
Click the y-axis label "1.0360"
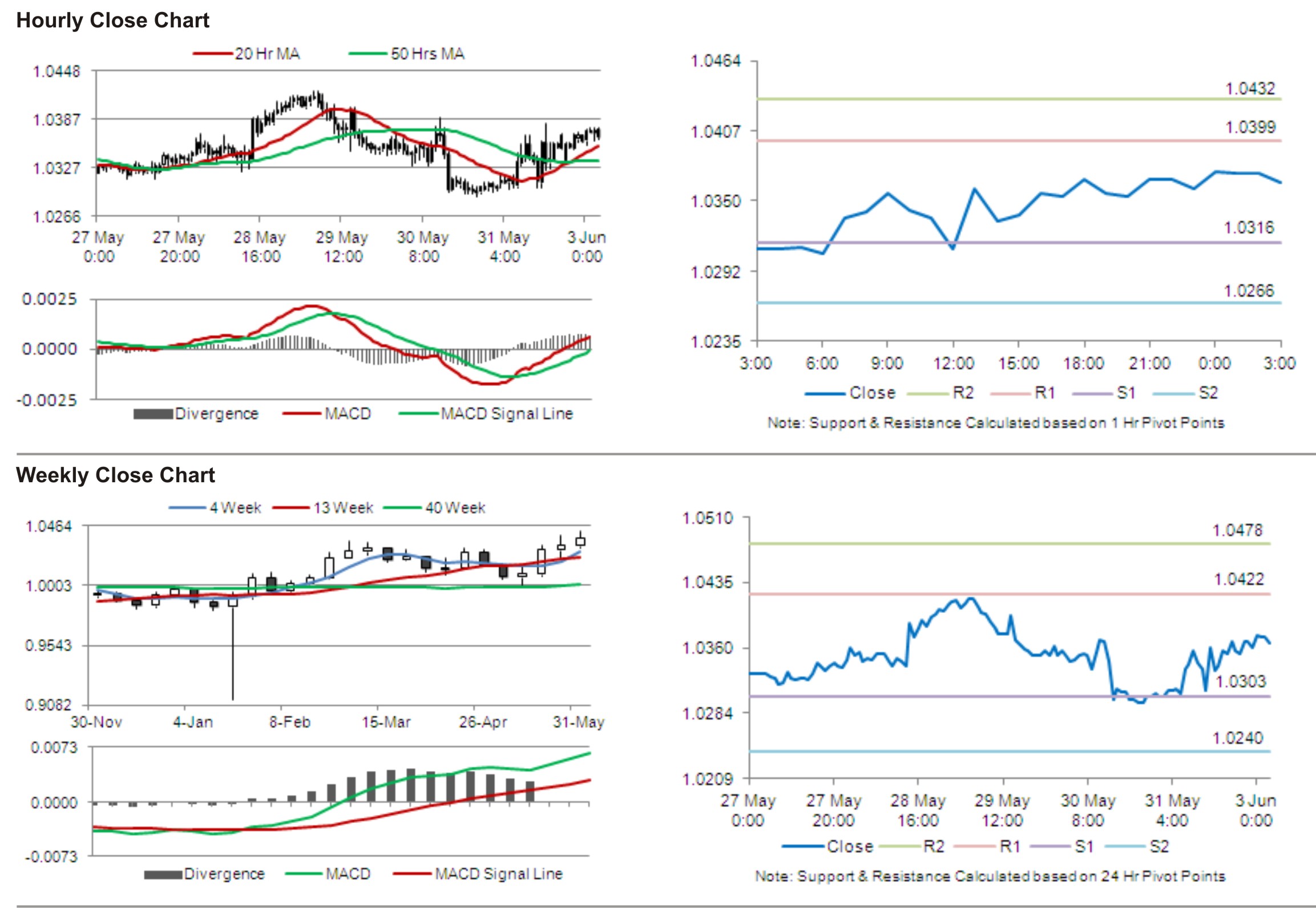[x=708, y=648]
